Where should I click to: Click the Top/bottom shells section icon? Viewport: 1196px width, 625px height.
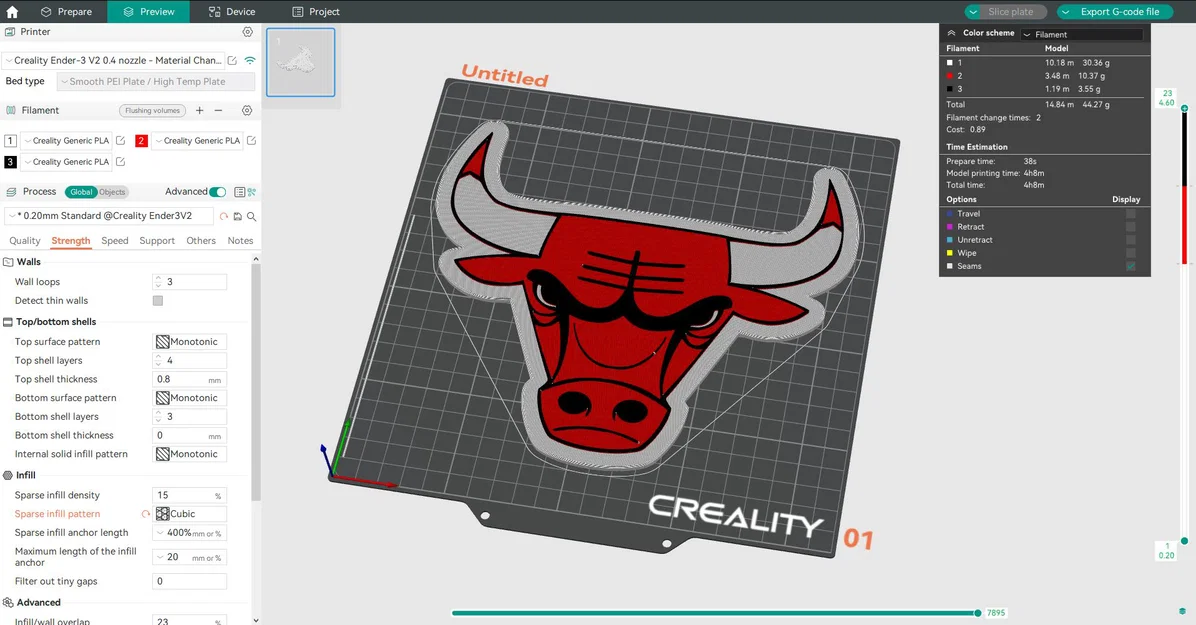pos(8,322)
